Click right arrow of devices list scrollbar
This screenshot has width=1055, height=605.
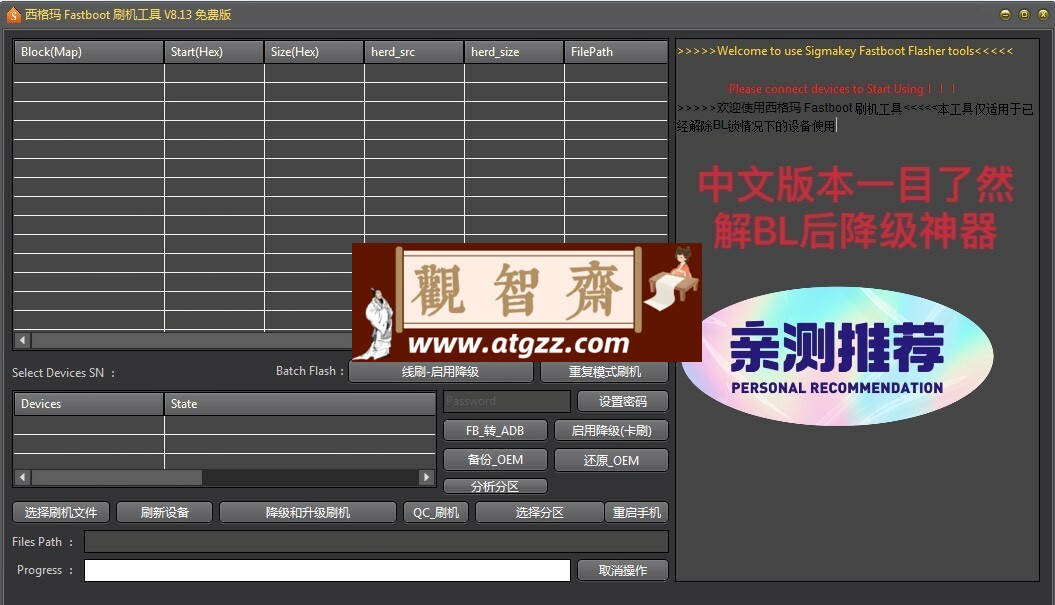[x=426, y=477]
